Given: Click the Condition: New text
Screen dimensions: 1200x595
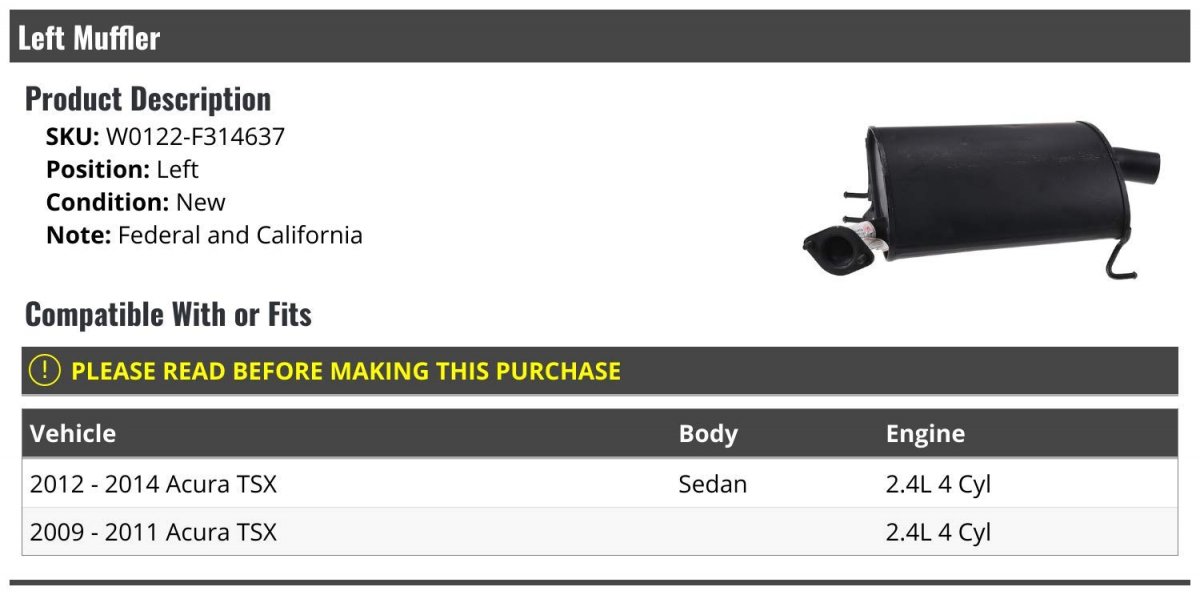Looking at the screenshot, I should (136, 202).
